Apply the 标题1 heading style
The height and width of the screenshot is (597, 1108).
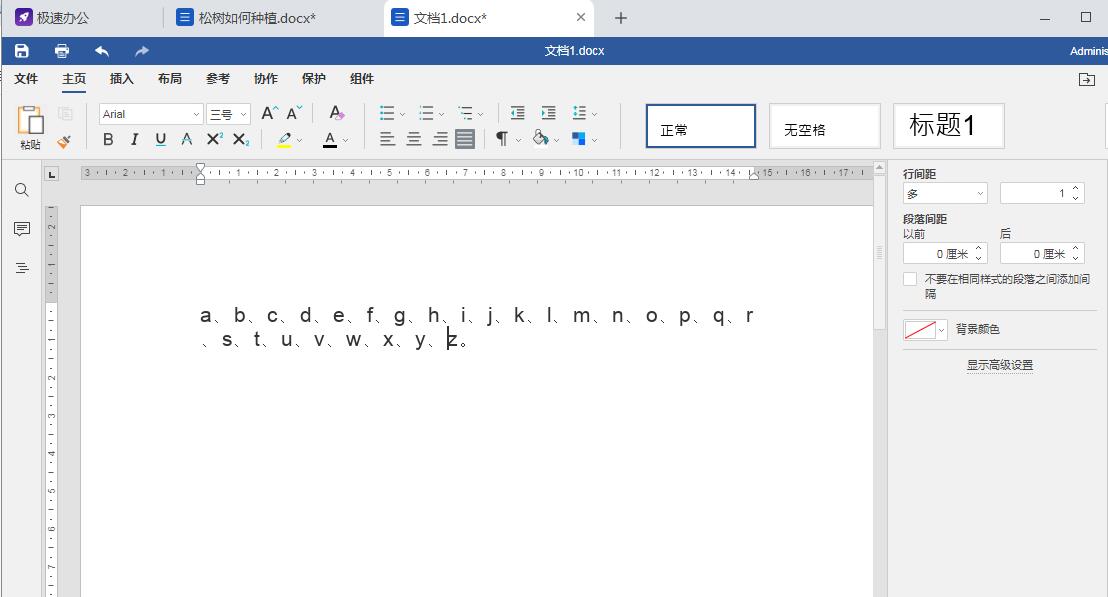tap(949, 126)
